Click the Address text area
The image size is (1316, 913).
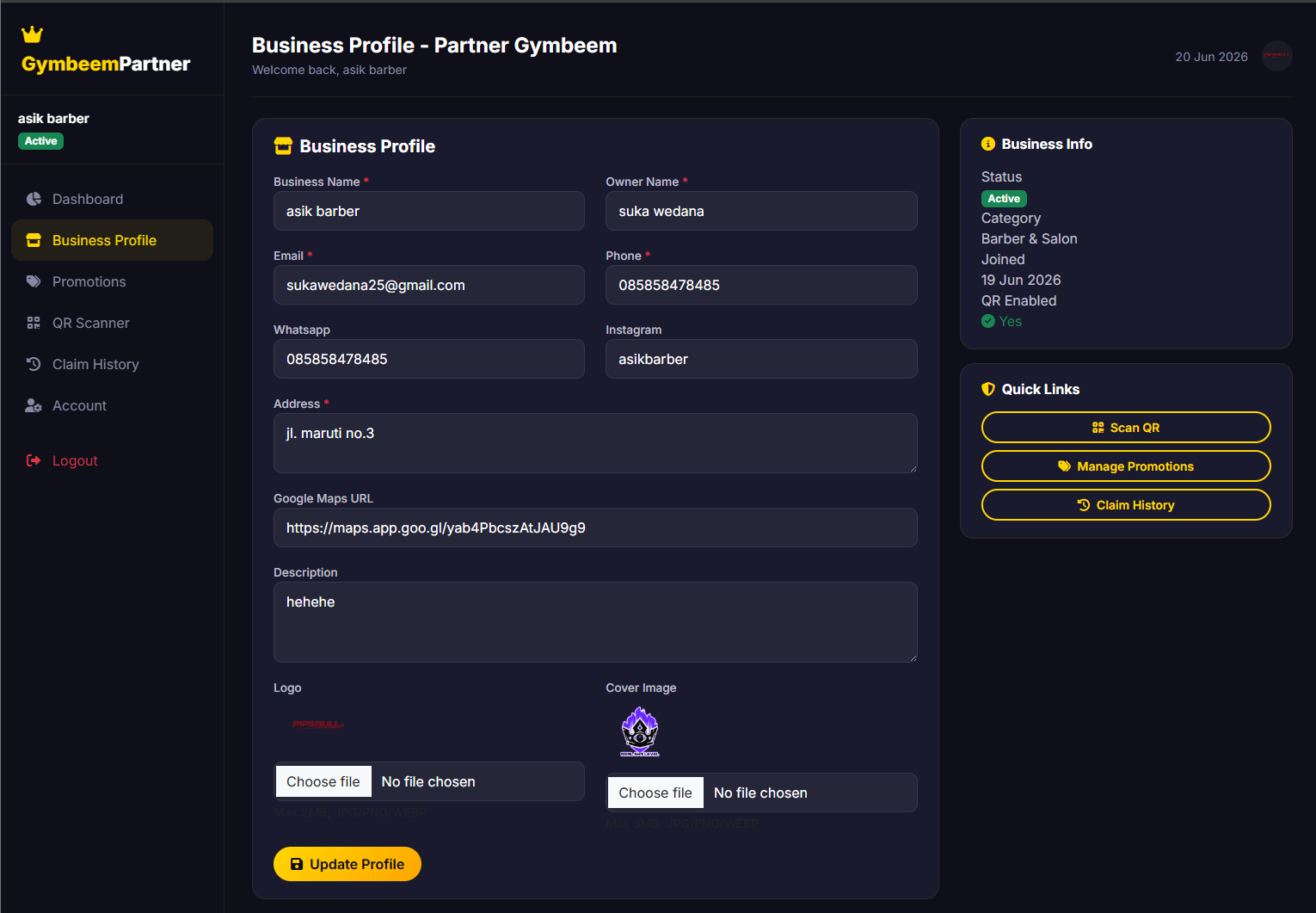[x=595, y=443]
